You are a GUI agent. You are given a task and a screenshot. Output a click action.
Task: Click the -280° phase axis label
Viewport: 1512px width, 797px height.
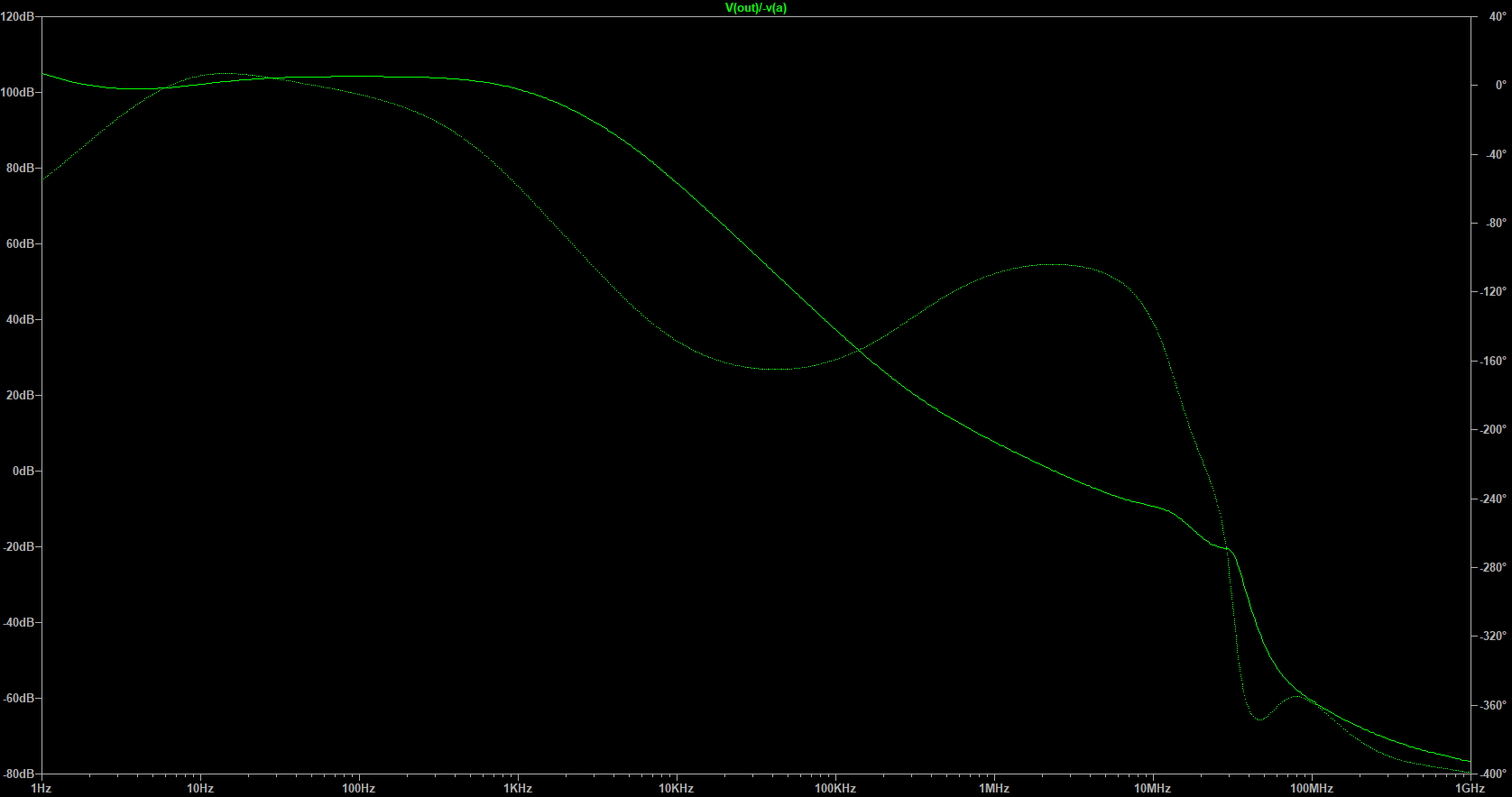1494,567
